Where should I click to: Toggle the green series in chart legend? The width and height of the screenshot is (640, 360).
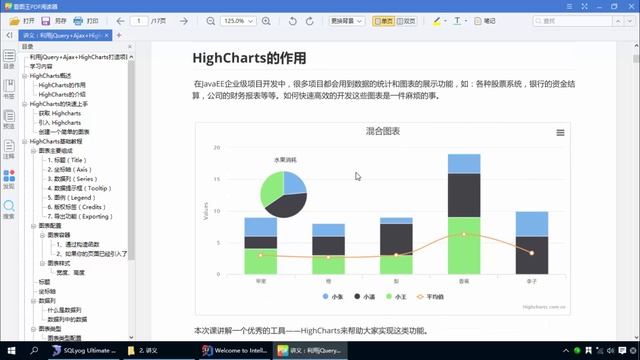(x=396, y=297)
